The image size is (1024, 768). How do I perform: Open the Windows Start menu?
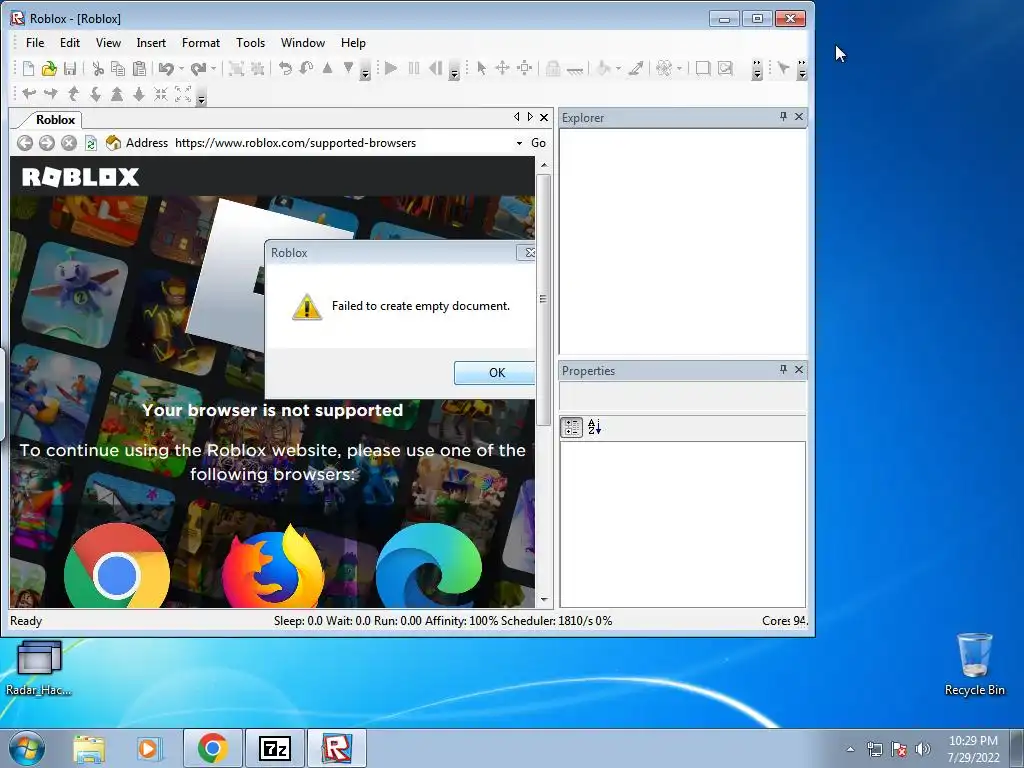coord(26,748)
